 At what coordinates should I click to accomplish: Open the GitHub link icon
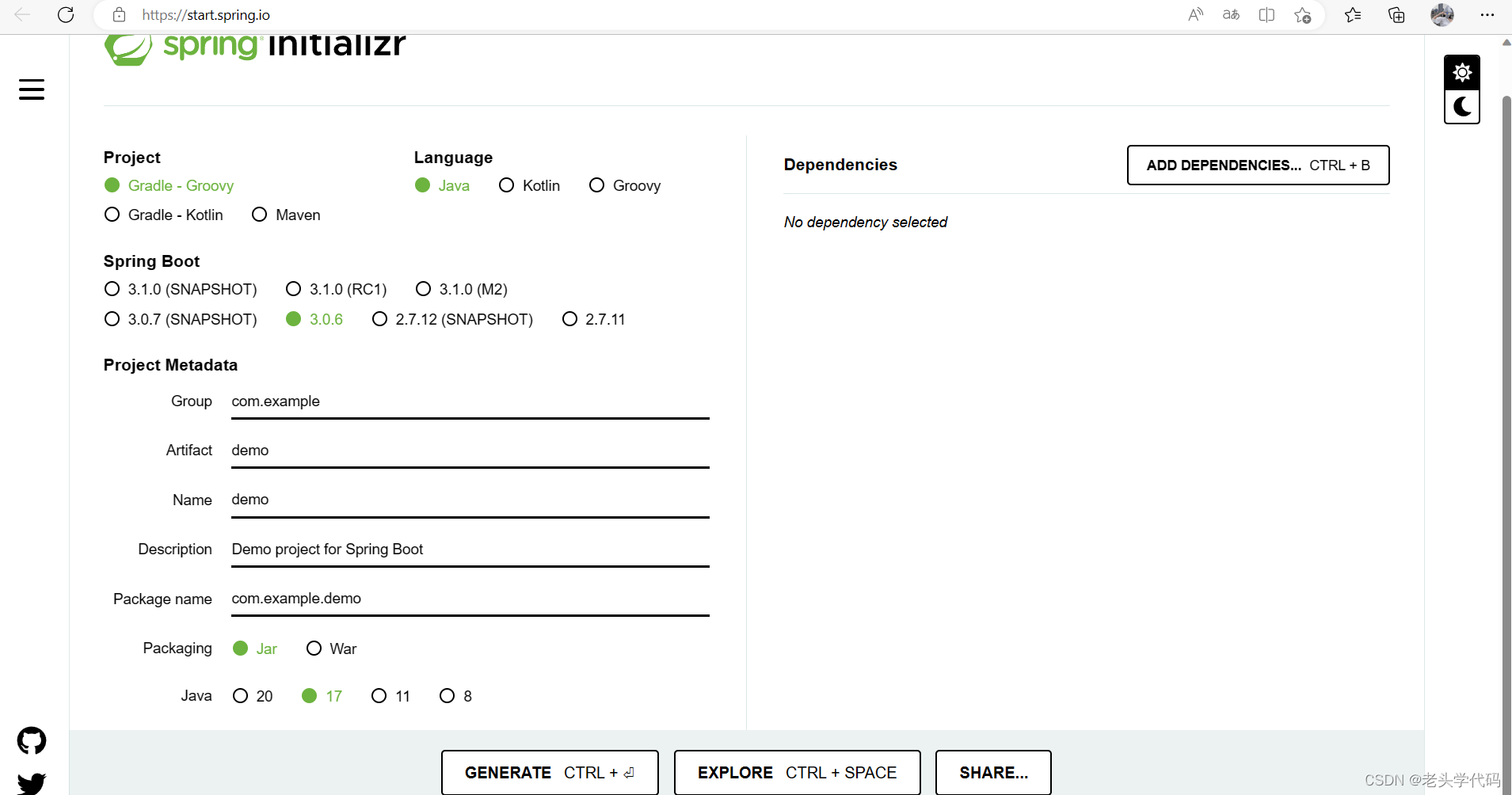point(32,741)
